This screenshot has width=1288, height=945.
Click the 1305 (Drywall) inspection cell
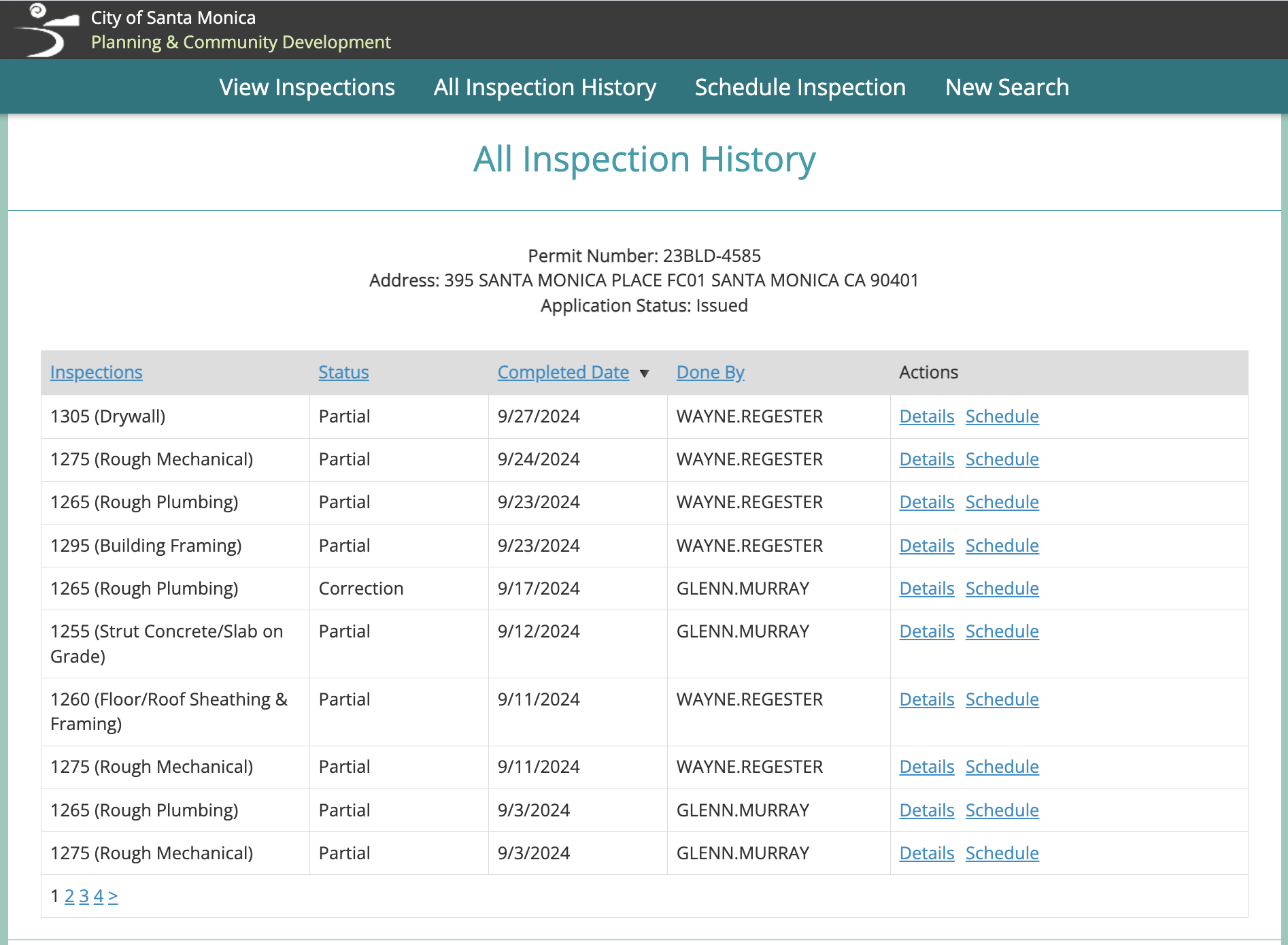175,416
